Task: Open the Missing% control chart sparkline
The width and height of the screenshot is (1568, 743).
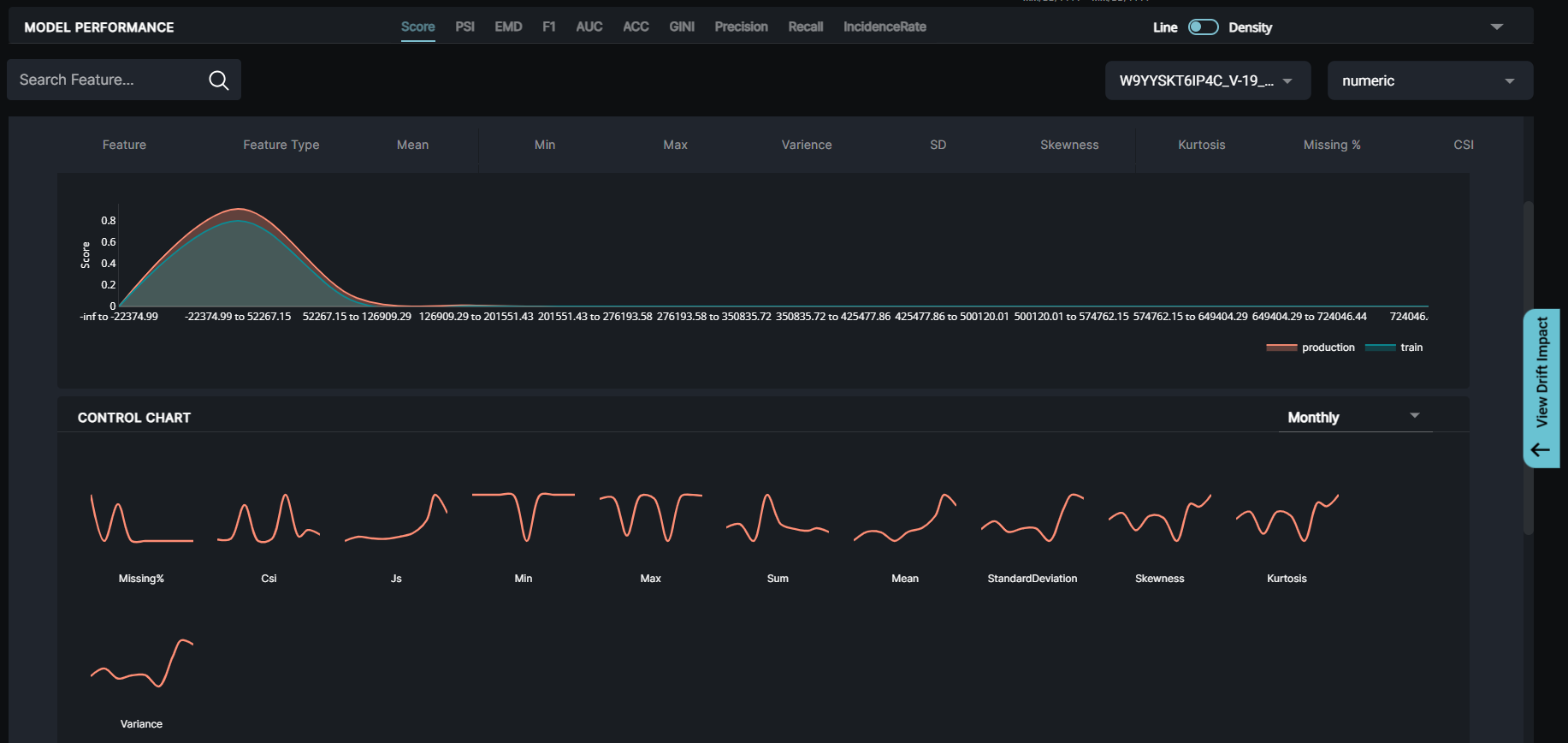Action: coord(141,519)
